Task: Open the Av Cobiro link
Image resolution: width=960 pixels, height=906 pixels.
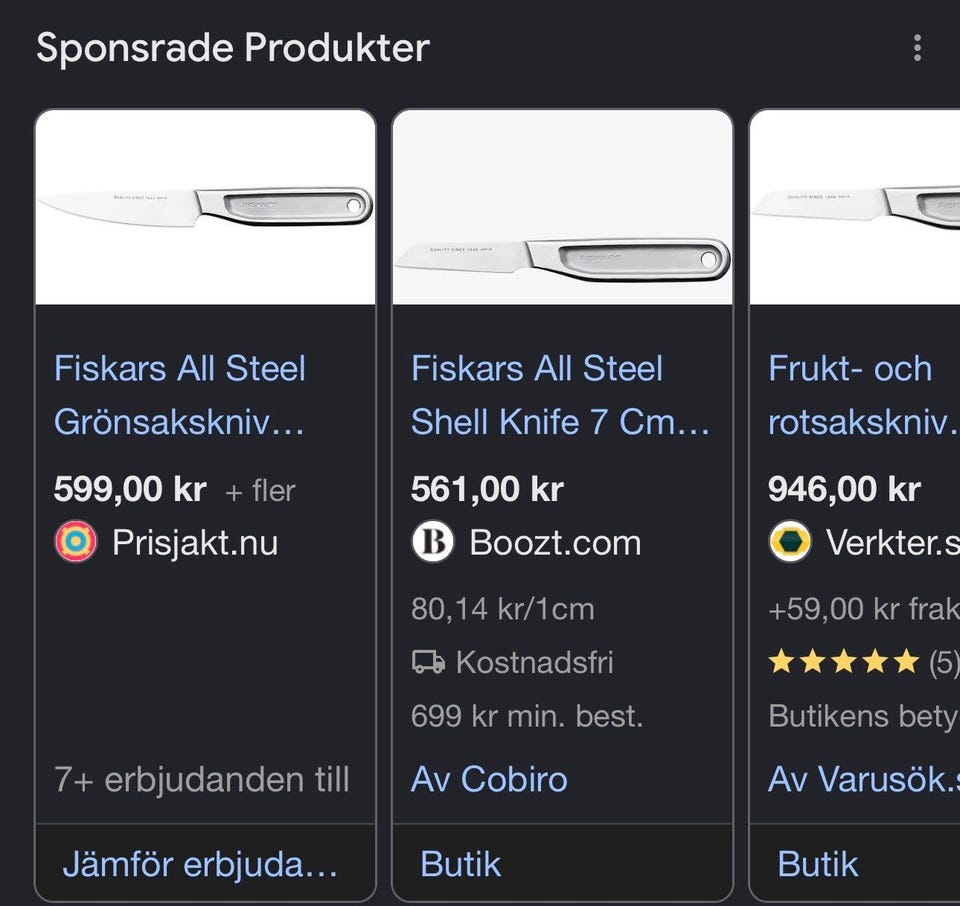Action: click(x=489, y=779)
